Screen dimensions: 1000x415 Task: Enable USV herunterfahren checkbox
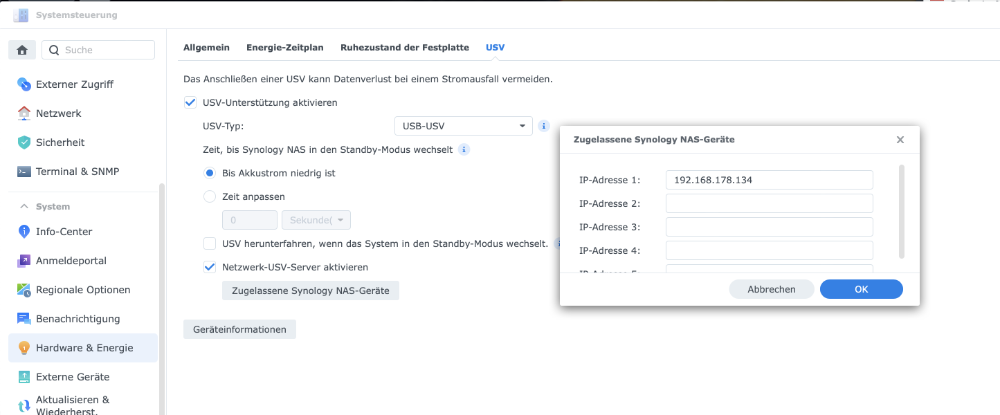[209, 243]
